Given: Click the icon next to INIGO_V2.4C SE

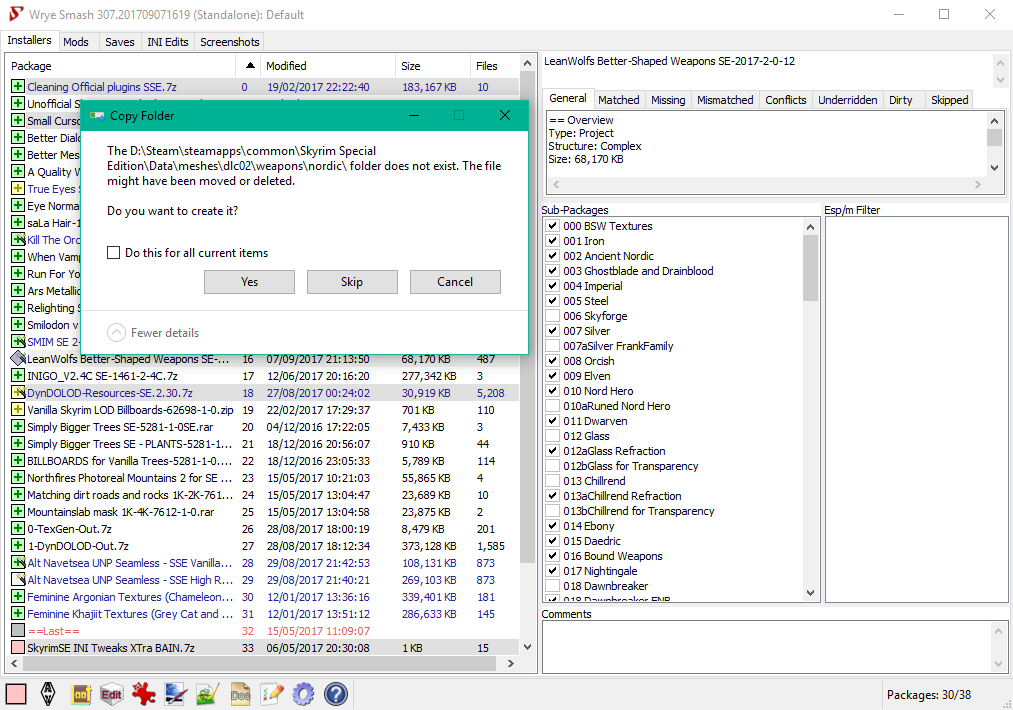Looking at the screenshot, I should (x=17, y=375).
